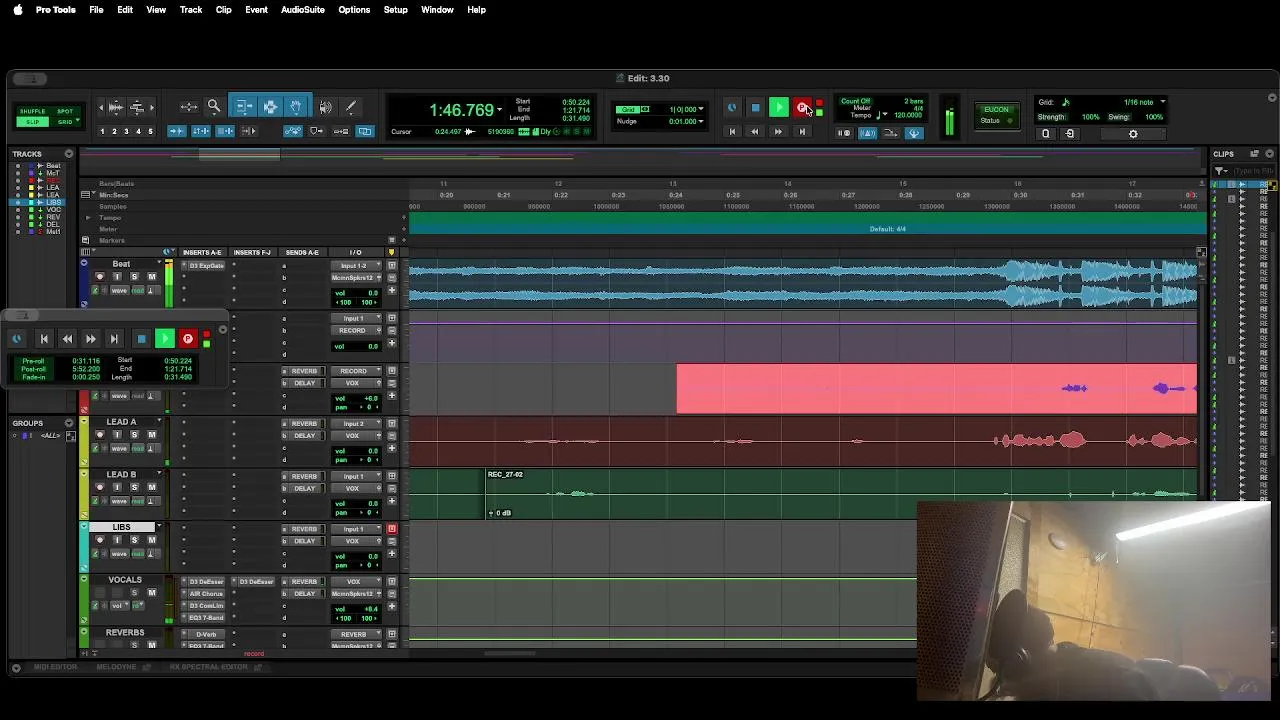The image size is (1280, 720).
Task: Select the Zoomer magnifier tool
Action: tap(213, 107)
